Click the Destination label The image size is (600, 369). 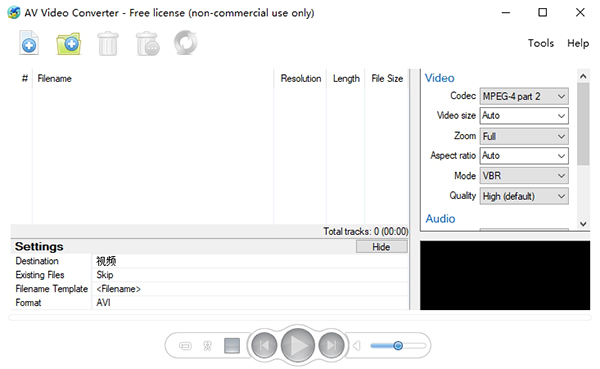(x=37, y=261)
